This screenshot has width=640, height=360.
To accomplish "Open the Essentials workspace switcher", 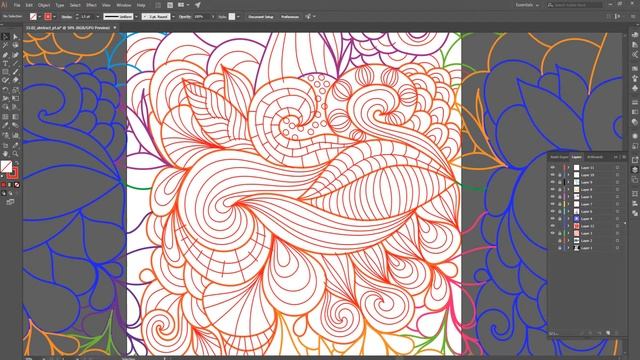I will [527, 5].
